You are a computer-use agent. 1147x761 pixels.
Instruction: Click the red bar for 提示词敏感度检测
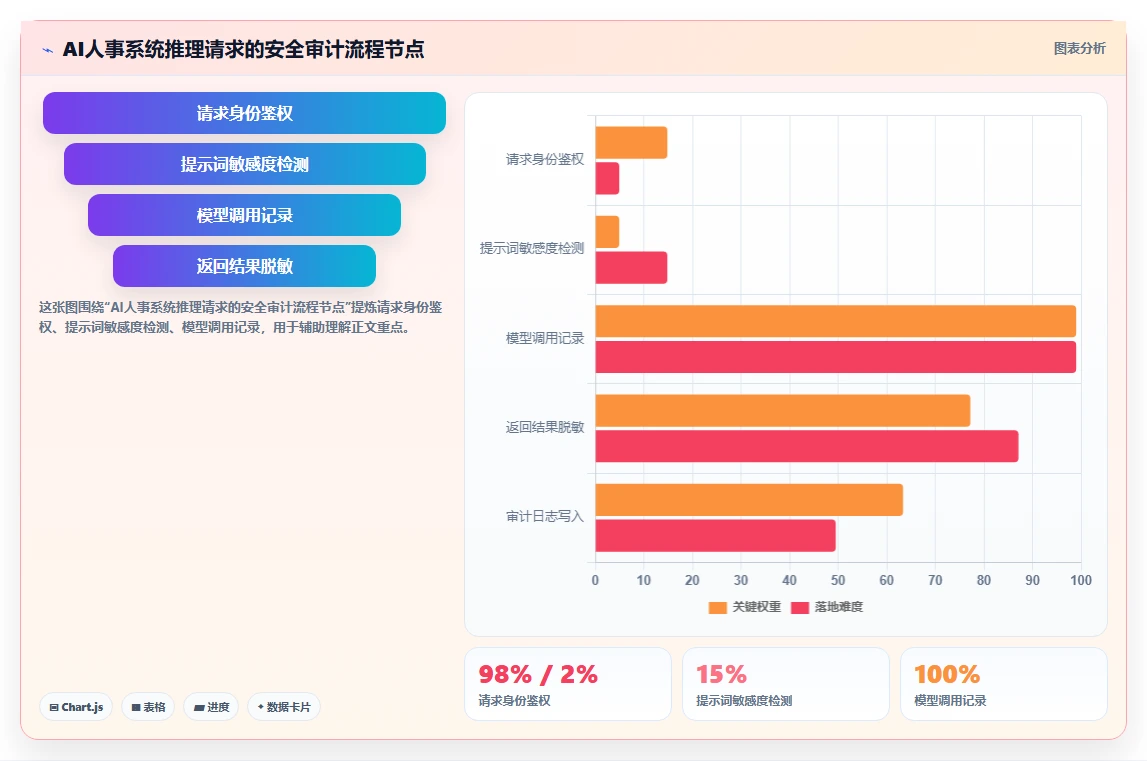pyautogui.click(x=631, y=268)
